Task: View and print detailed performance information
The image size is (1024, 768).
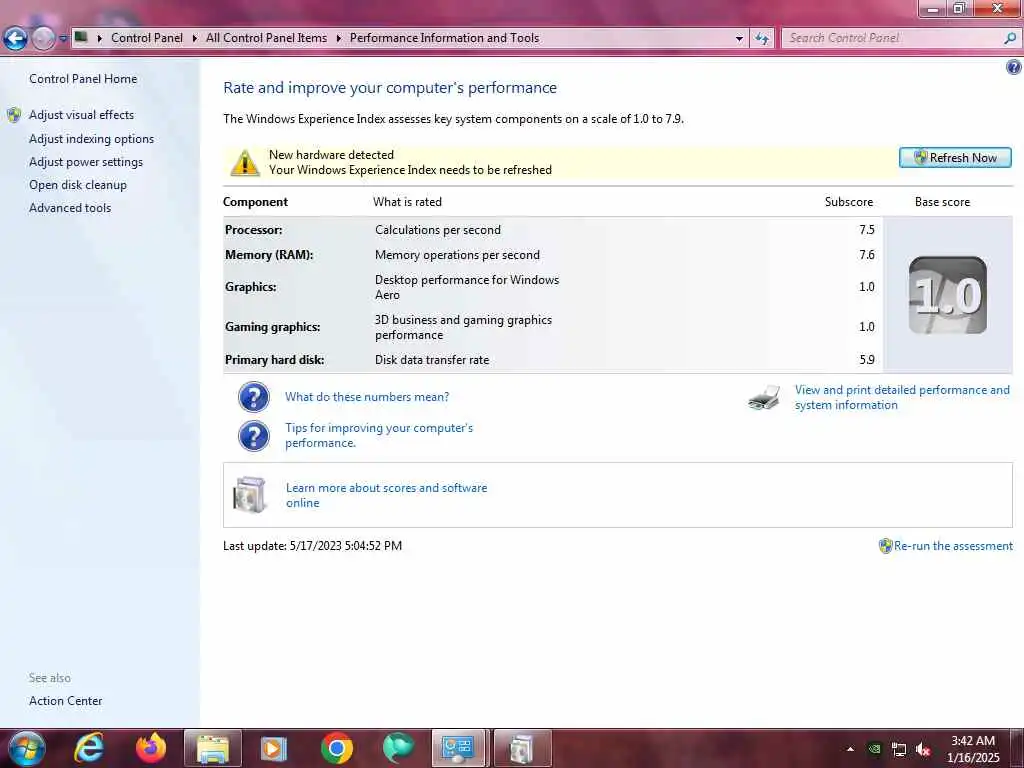Action: pos(902,397)
